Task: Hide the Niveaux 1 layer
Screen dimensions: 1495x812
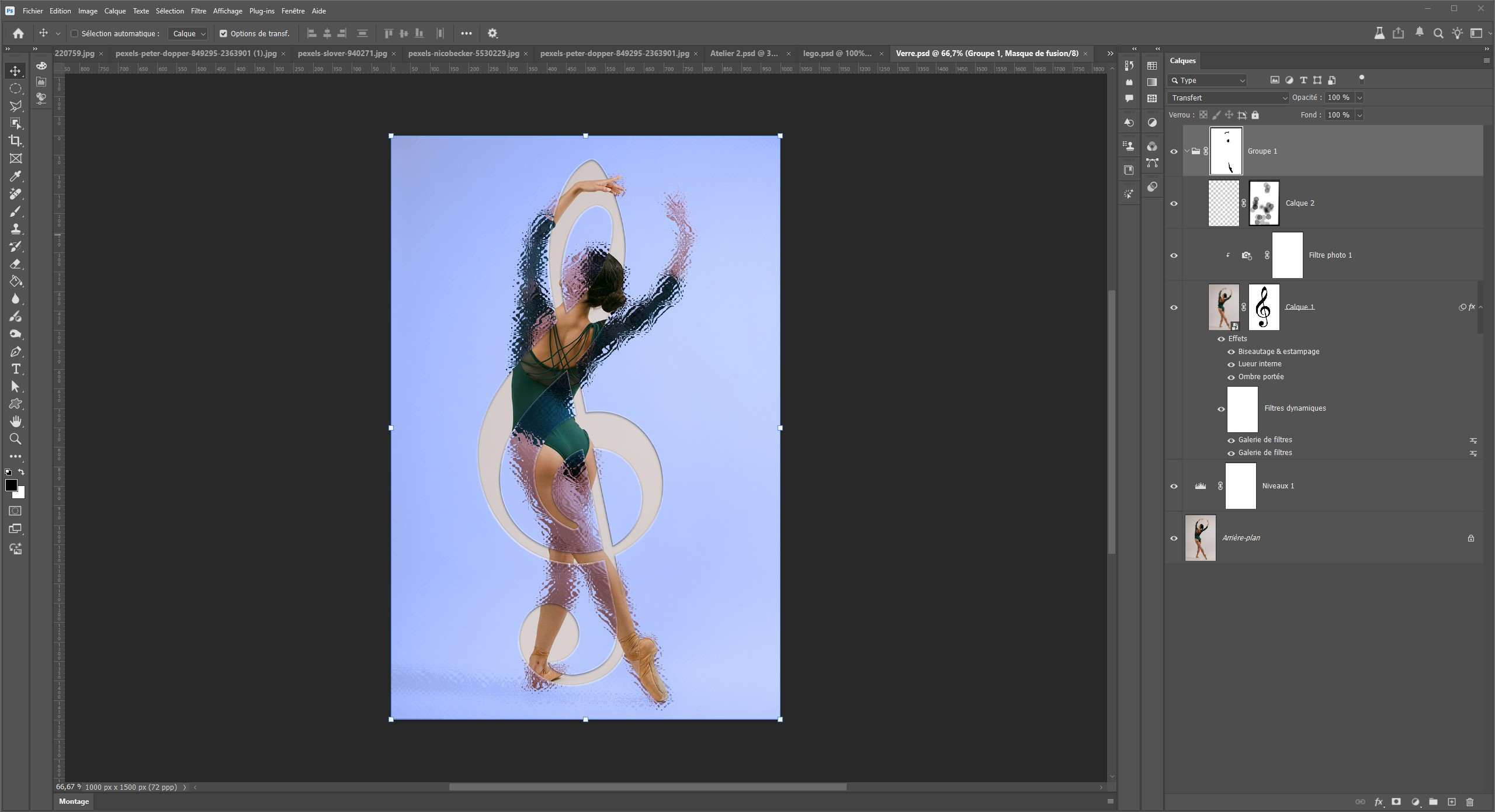Action: pos(1174,486)
